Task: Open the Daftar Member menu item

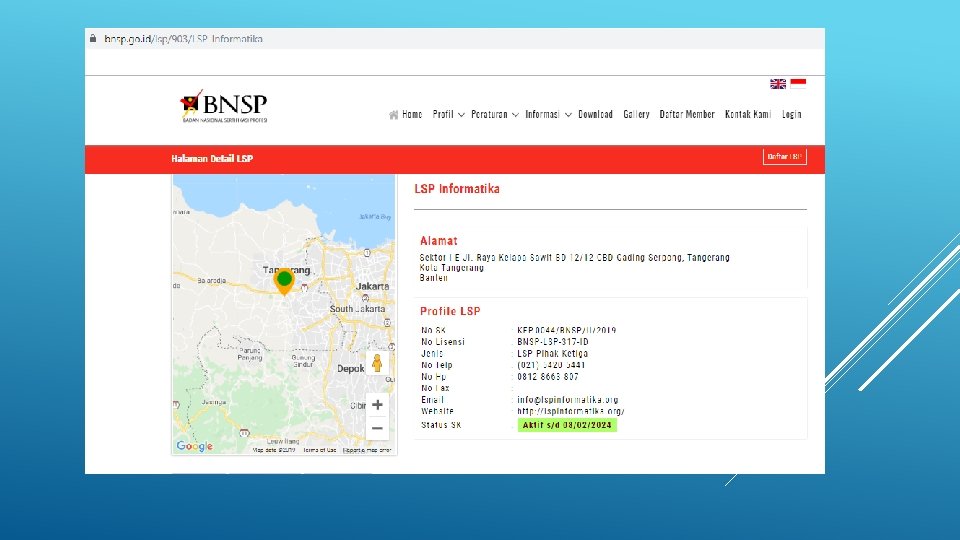Action: point(687,114)
